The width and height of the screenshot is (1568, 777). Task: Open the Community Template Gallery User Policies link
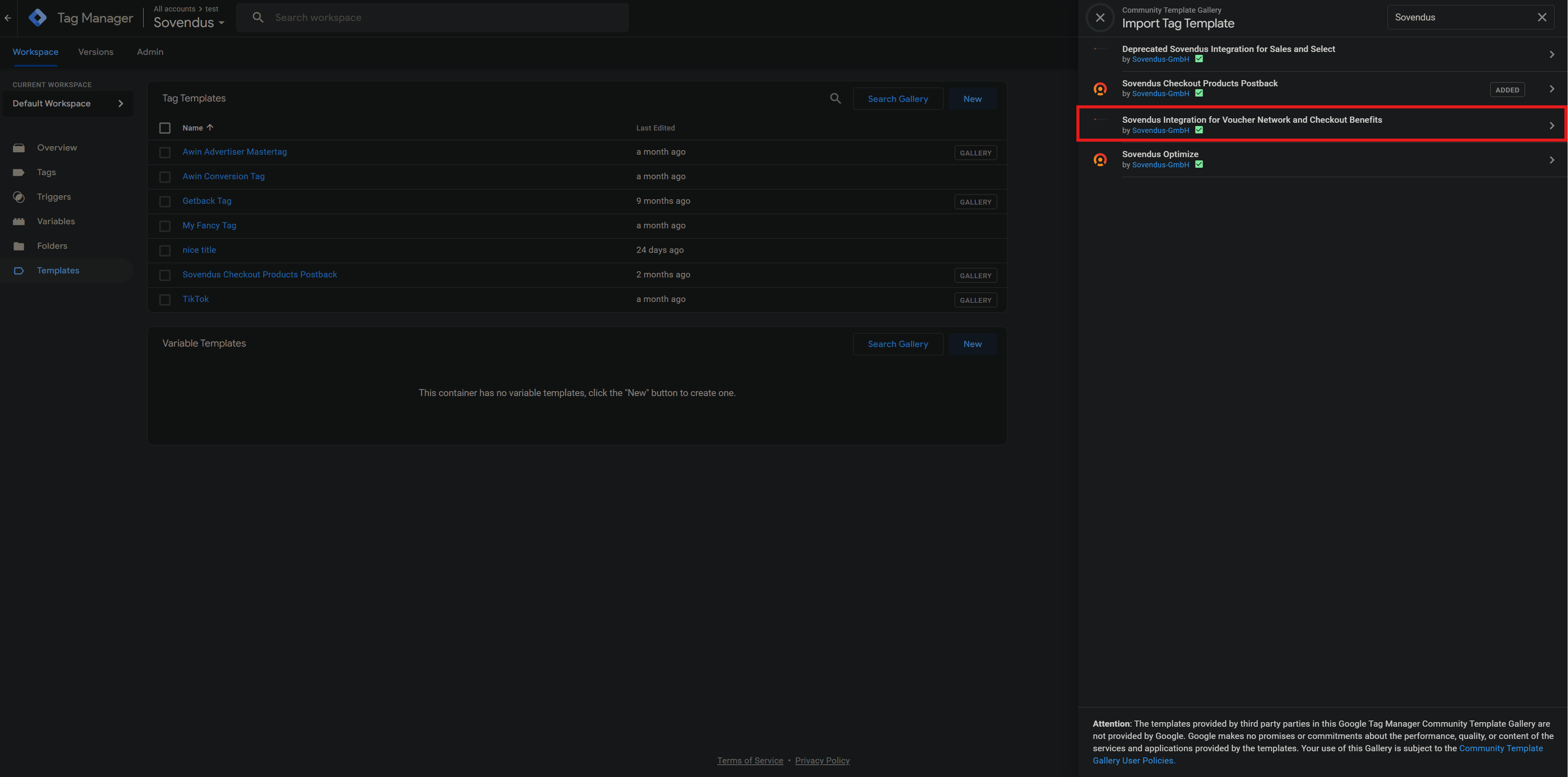point(1500,748)
